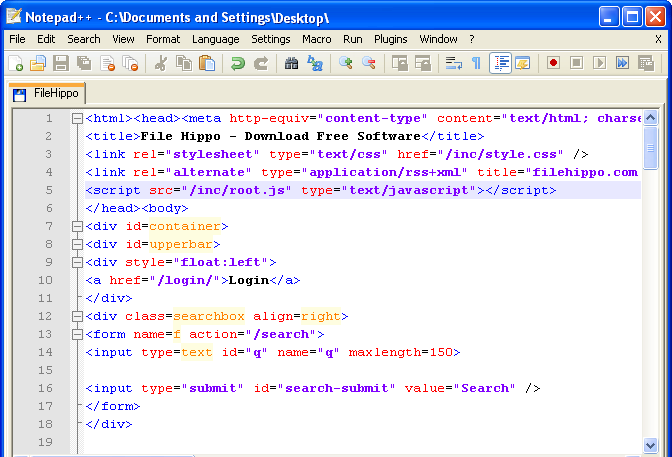The image size is (672, 457).
Task: Stop macro recording with the square icon
Action: tap(576, 63)
